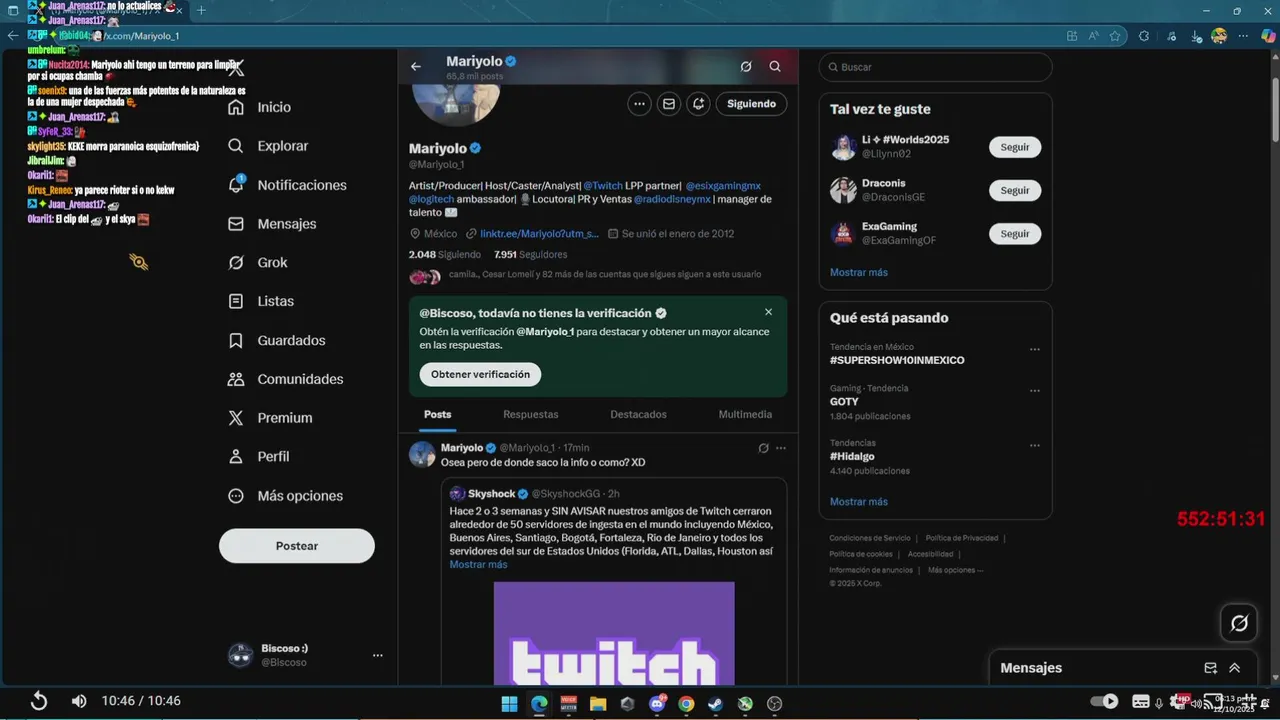Open Google Chrome in taskbar

tap(686, 703)
